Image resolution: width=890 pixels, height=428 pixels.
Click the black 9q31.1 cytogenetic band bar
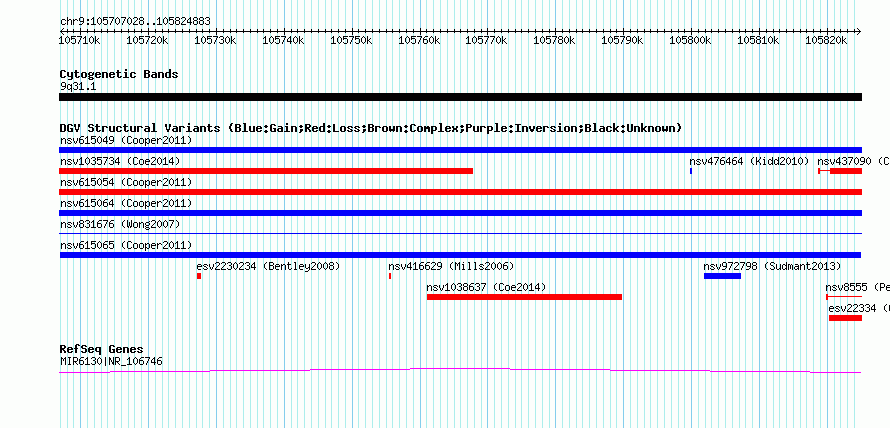pos(460,97)
